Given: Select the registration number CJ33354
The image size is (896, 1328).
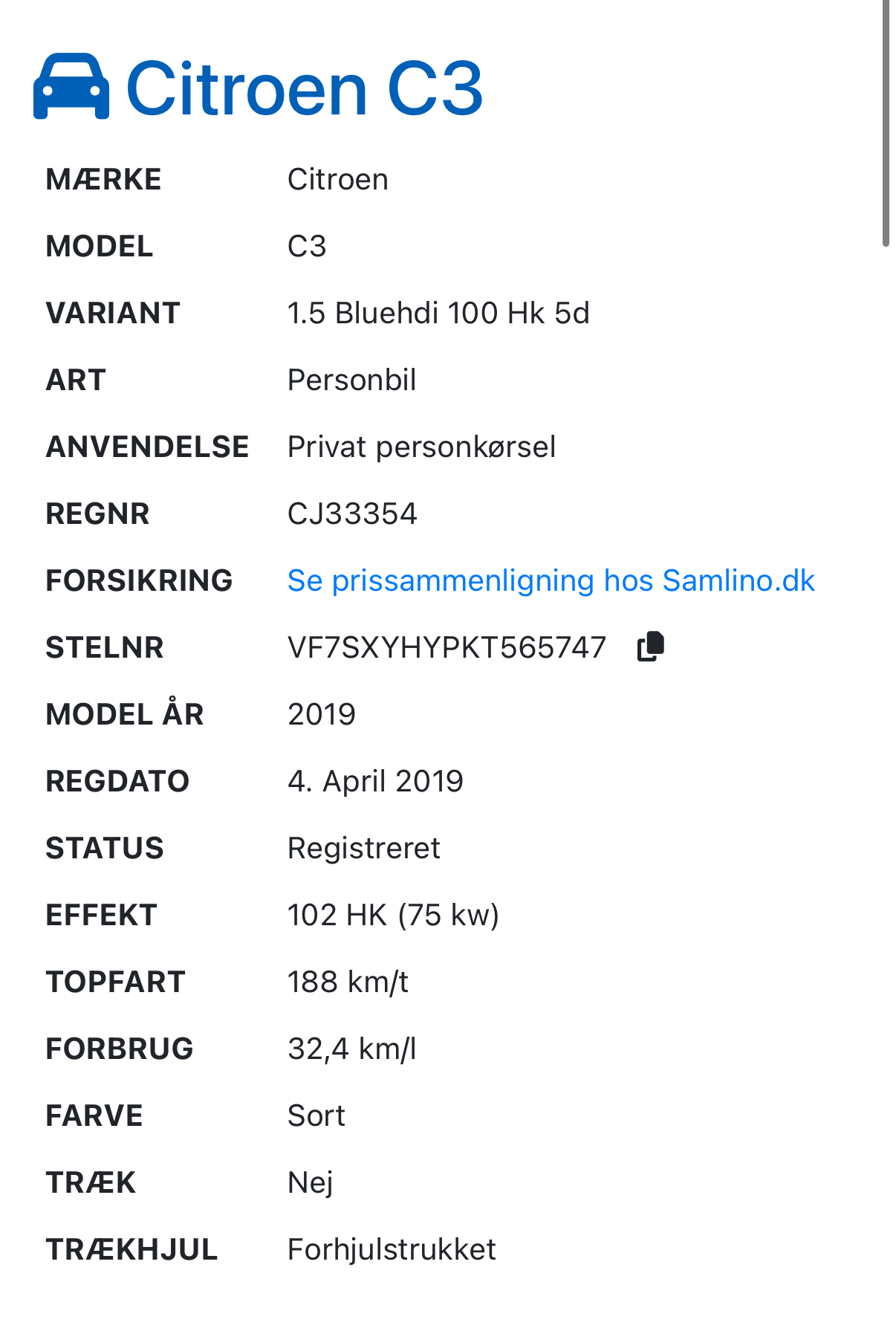Looking at the screenshot, I should click(352, 514).
